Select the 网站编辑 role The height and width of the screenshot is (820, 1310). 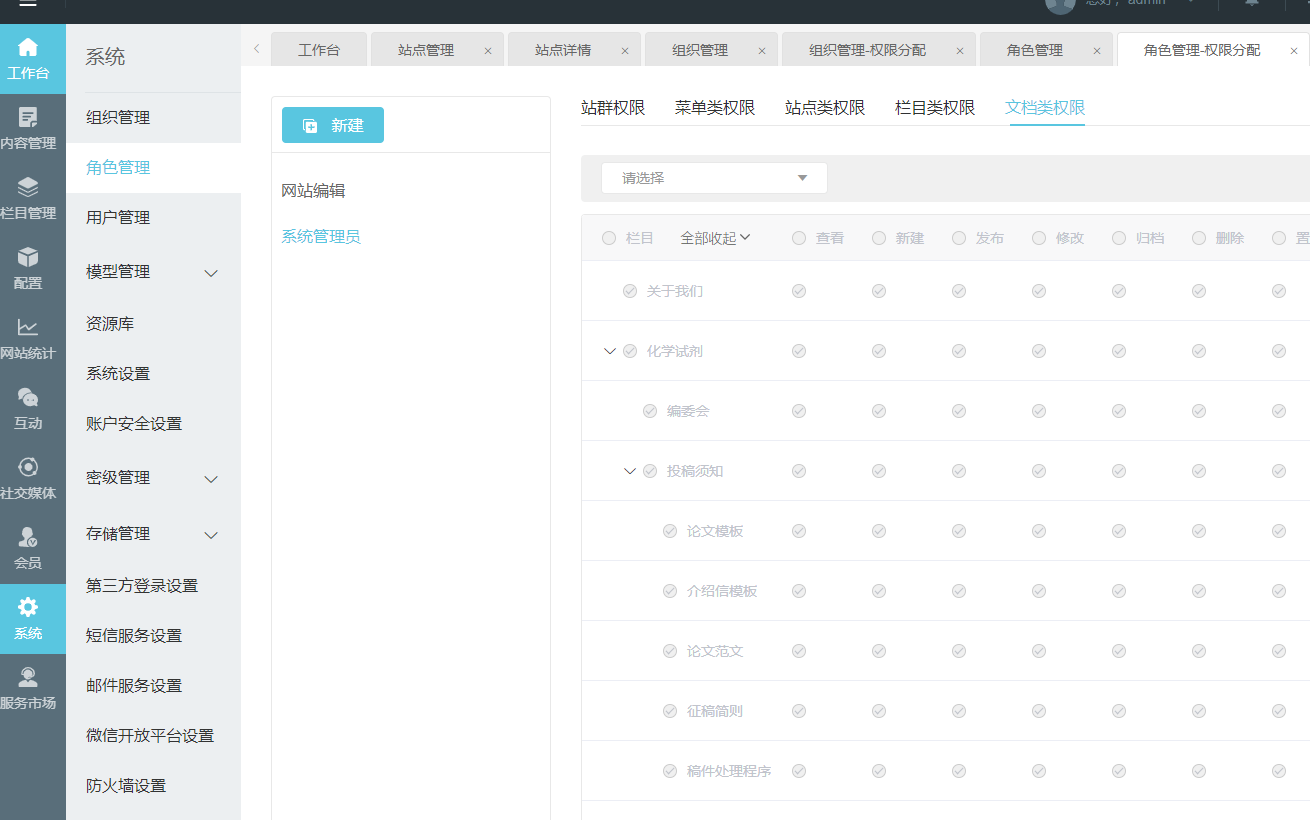coord(313,191)
